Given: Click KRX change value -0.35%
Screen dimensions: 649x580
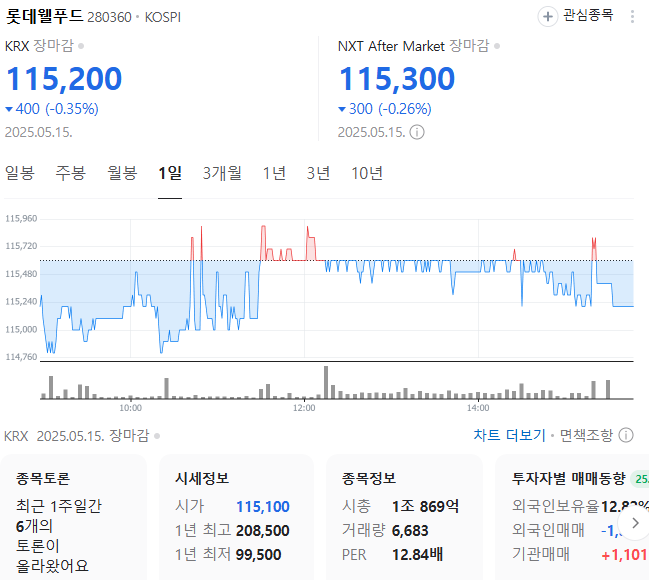Looking at the screenshot, I should [x=72, y=109].
